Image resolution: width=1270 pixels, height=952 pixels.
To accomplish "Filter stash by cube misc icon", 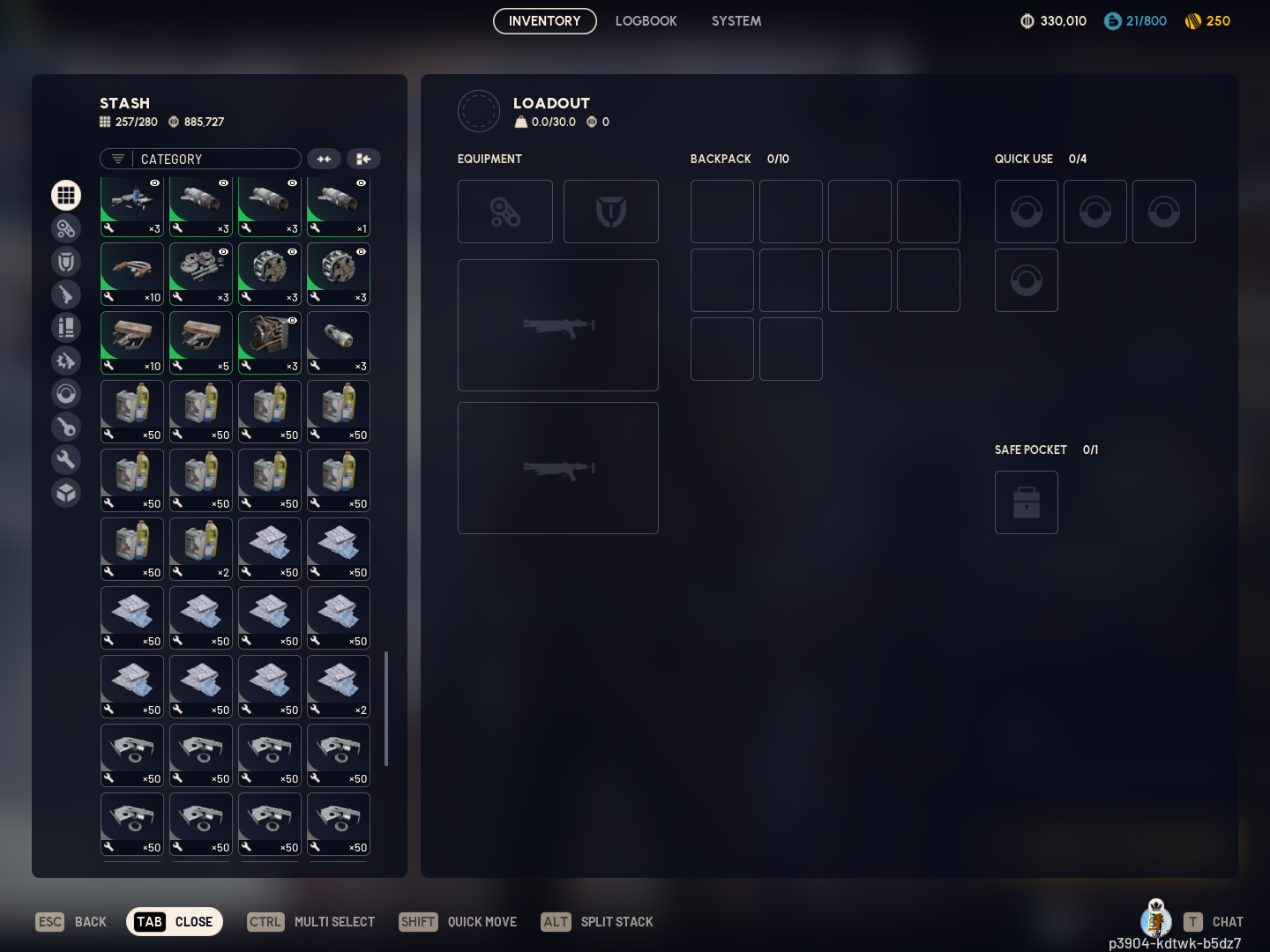I will pyautogui.click(x=66, y=493).
